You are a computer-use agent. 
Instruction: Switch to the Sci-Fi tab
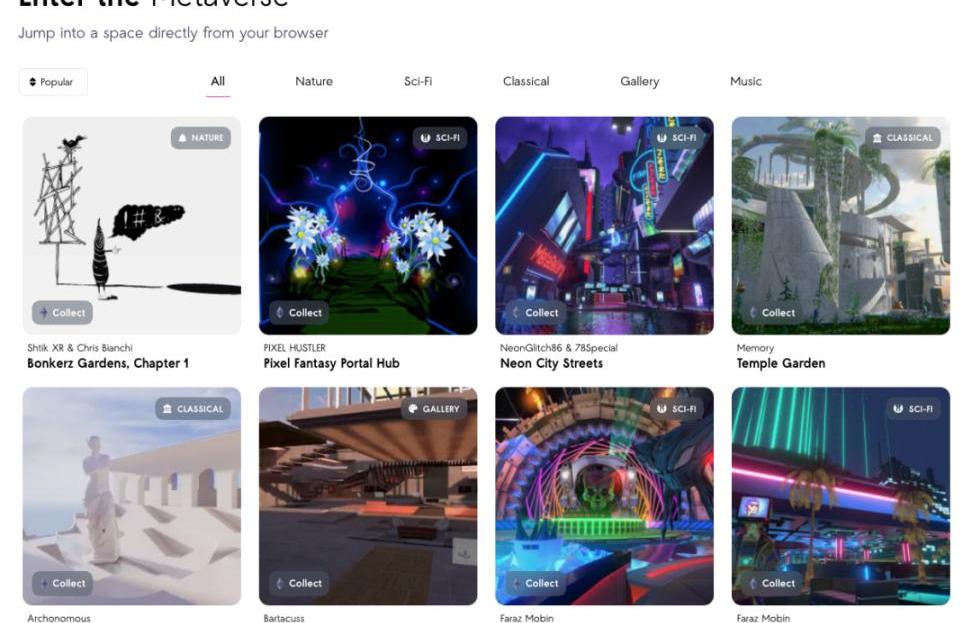(x=418, y=81)
